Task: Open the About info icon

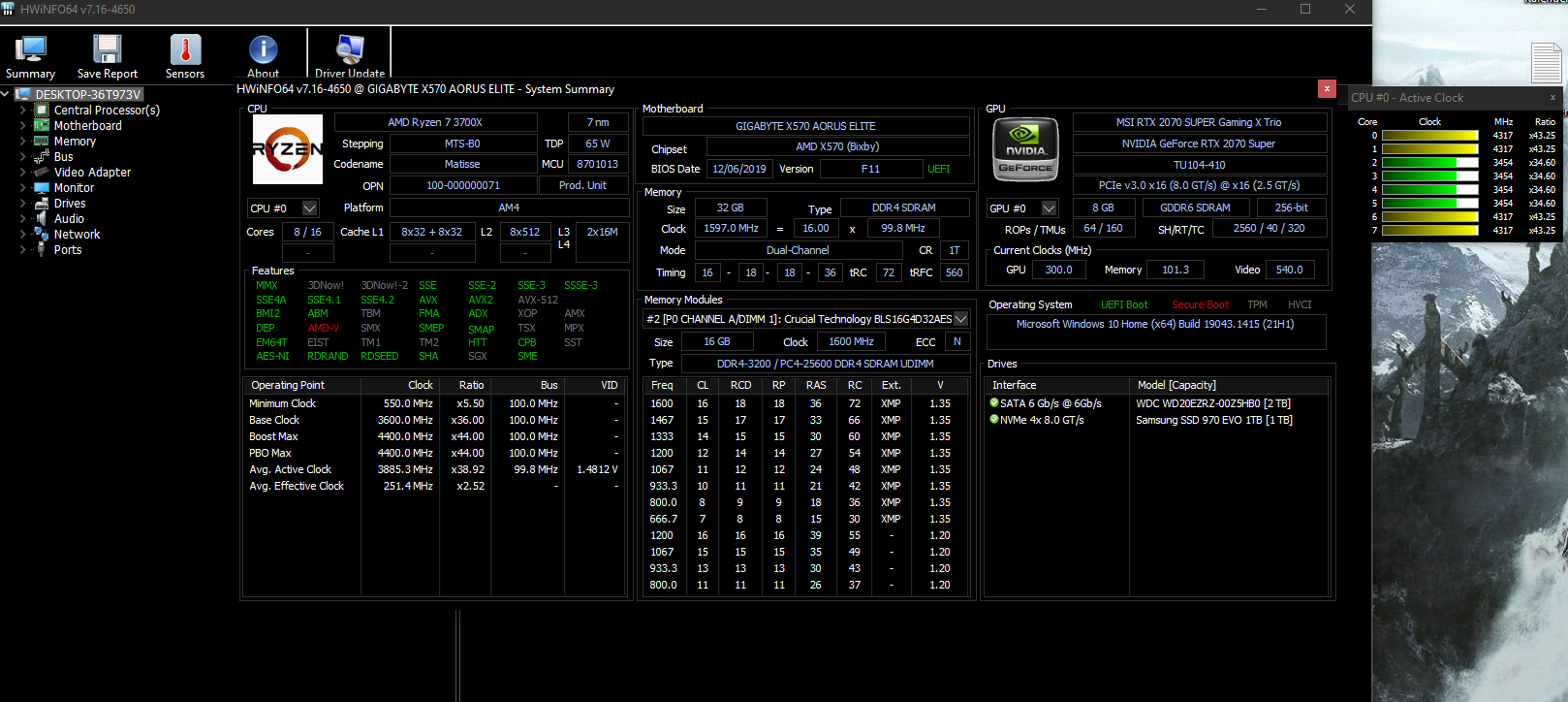Action: [263, 49]
